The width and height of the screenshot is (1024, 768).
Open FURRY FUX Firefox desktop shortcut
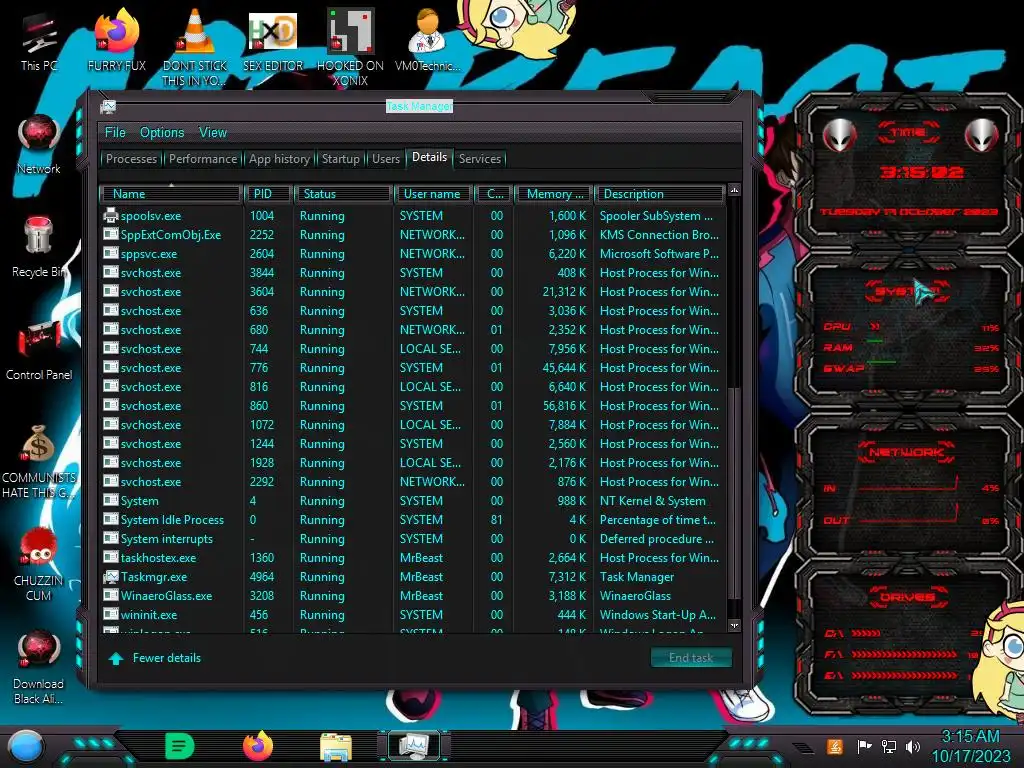[x=116, y=42]
